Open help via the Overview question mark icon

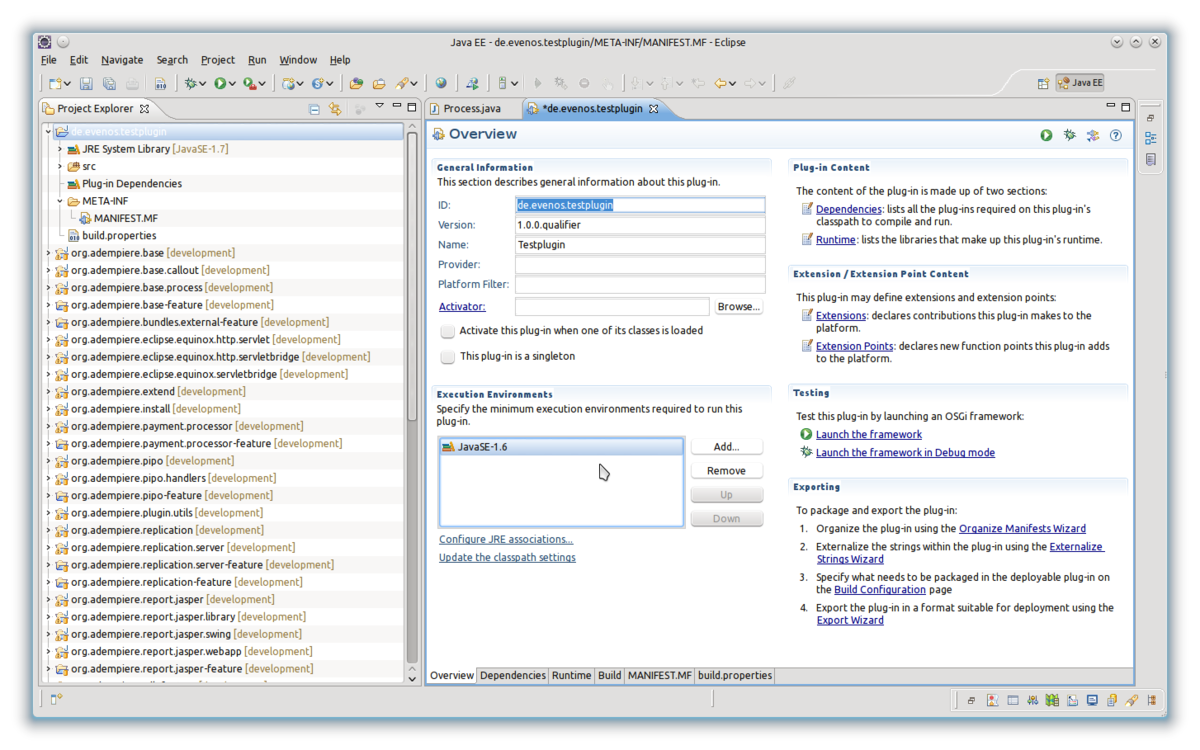tap(1116, 135)
